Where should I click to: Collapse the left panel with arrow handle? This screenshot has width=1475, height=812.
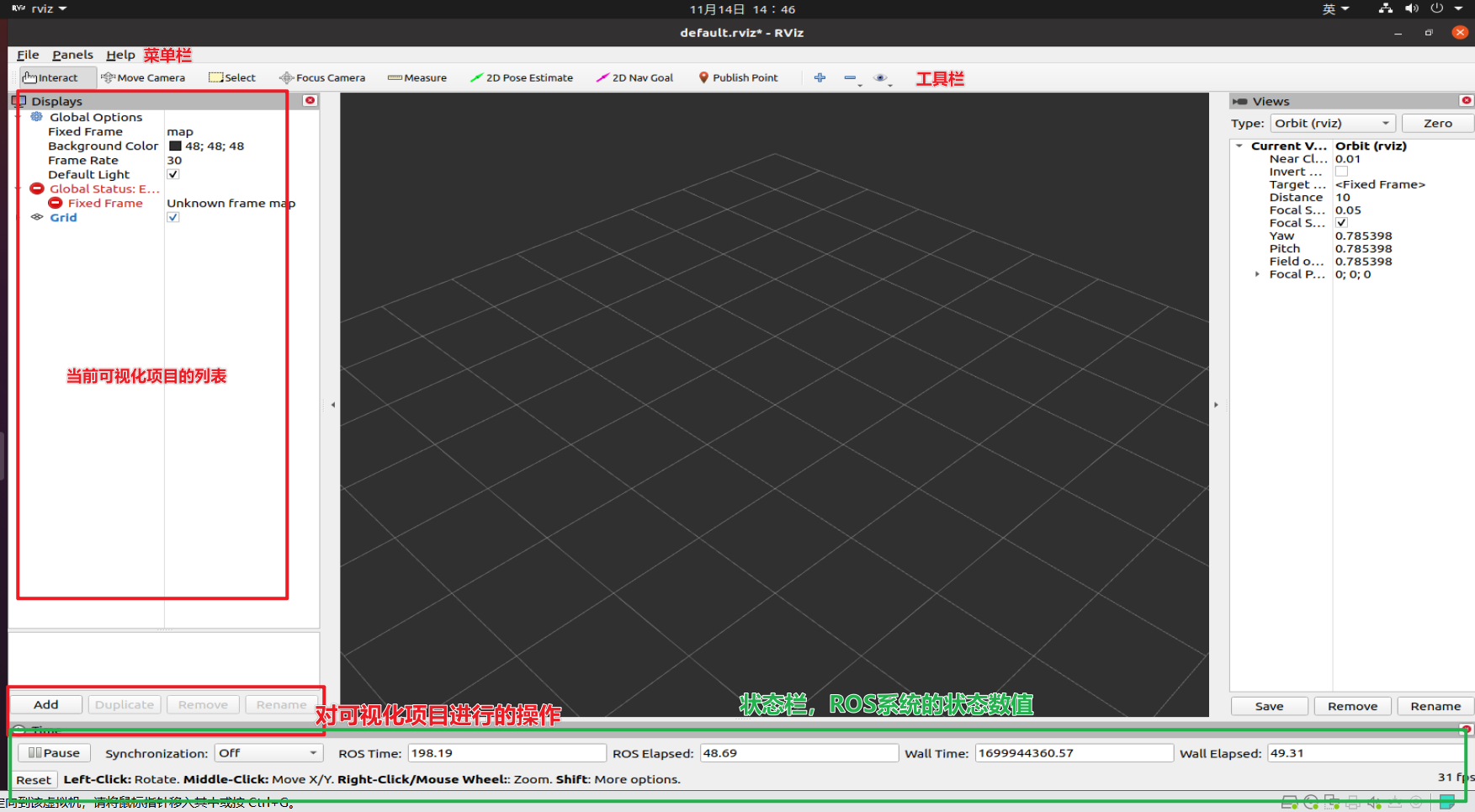pyautogui.click(x=333, y=405)
